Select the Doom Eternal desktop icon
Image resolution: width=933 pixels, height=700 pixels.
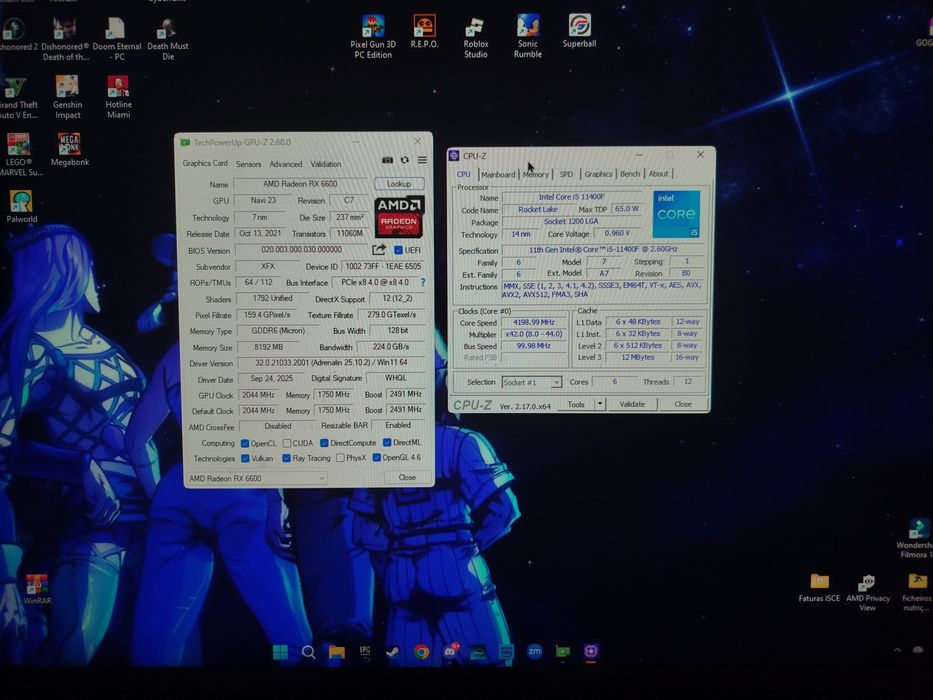pyautogui.click(x=117, y=39)
